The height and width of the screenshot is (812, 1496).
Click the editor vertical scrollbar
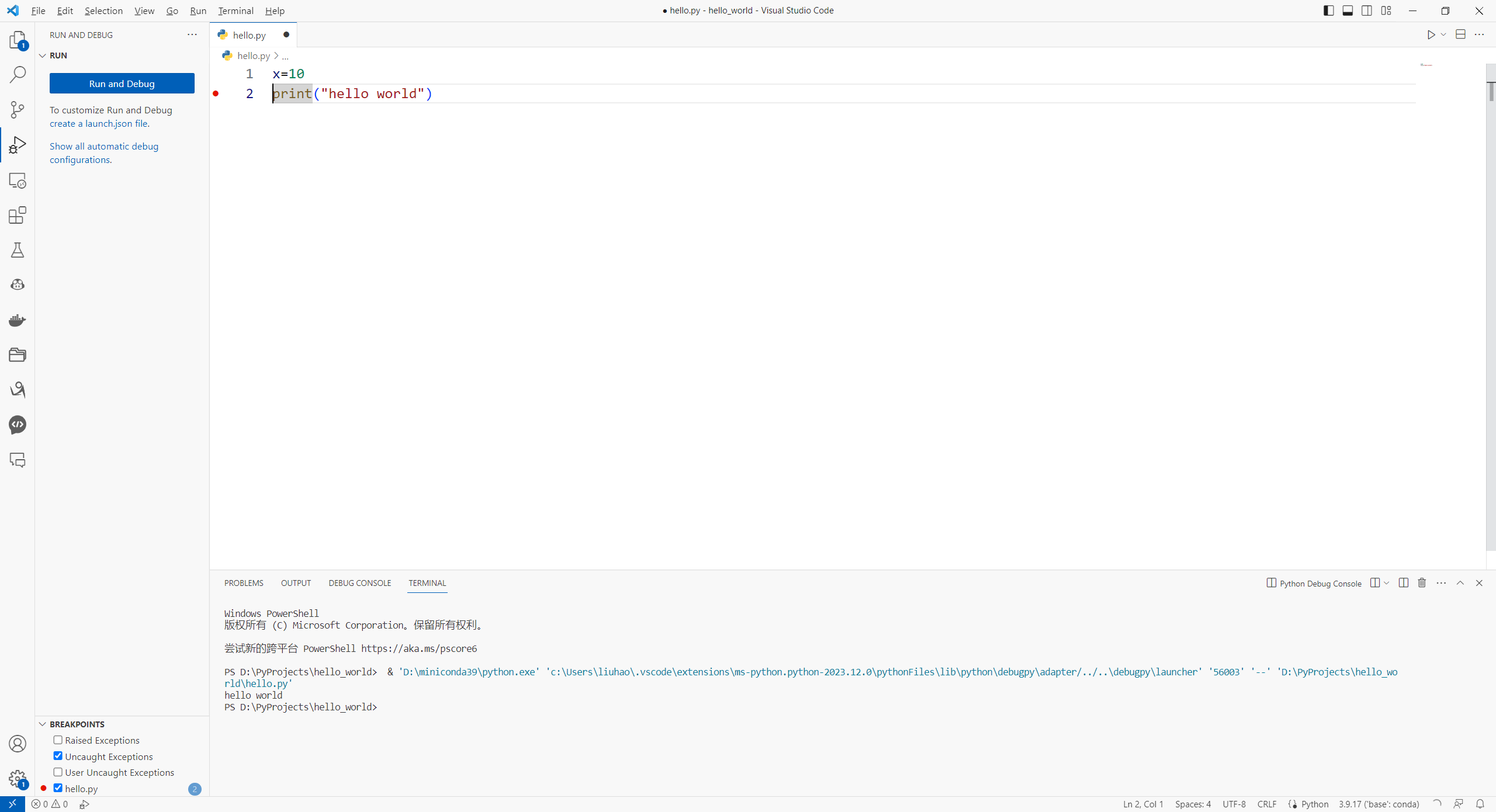pos(1491,307)
